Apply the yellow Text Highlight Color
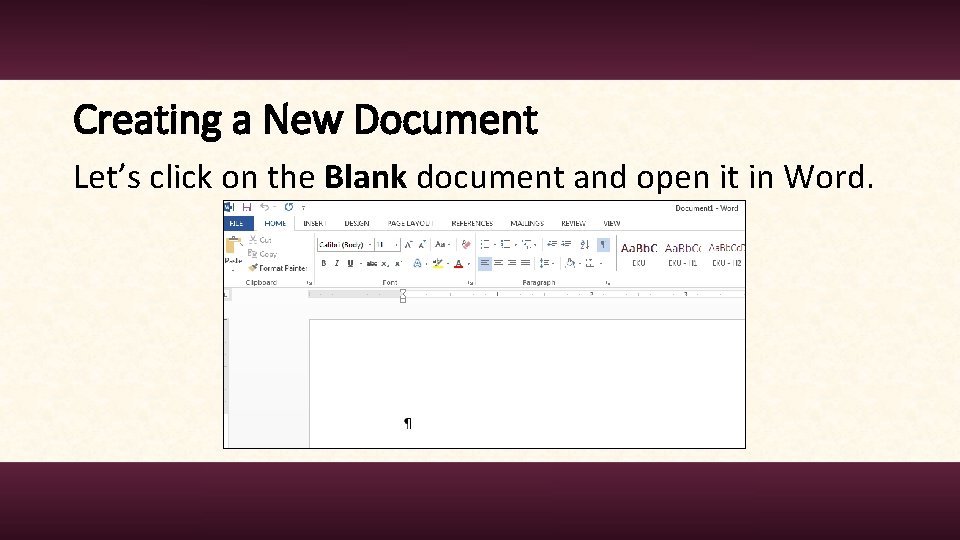This screenshot has height=540, width=960. point(437,263)
